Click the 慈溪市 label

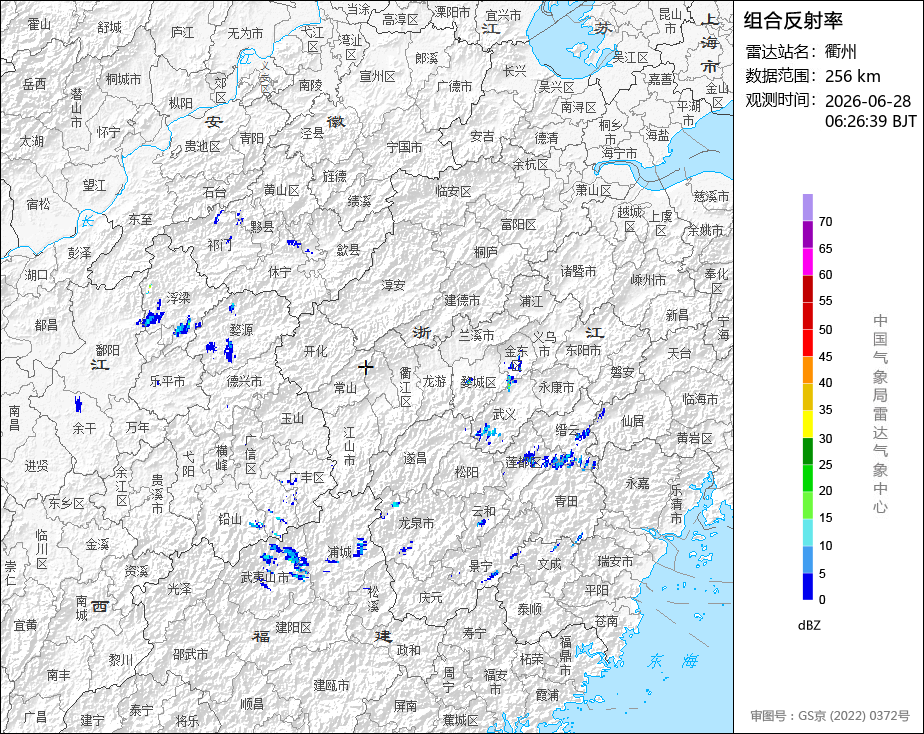point(711,196)
